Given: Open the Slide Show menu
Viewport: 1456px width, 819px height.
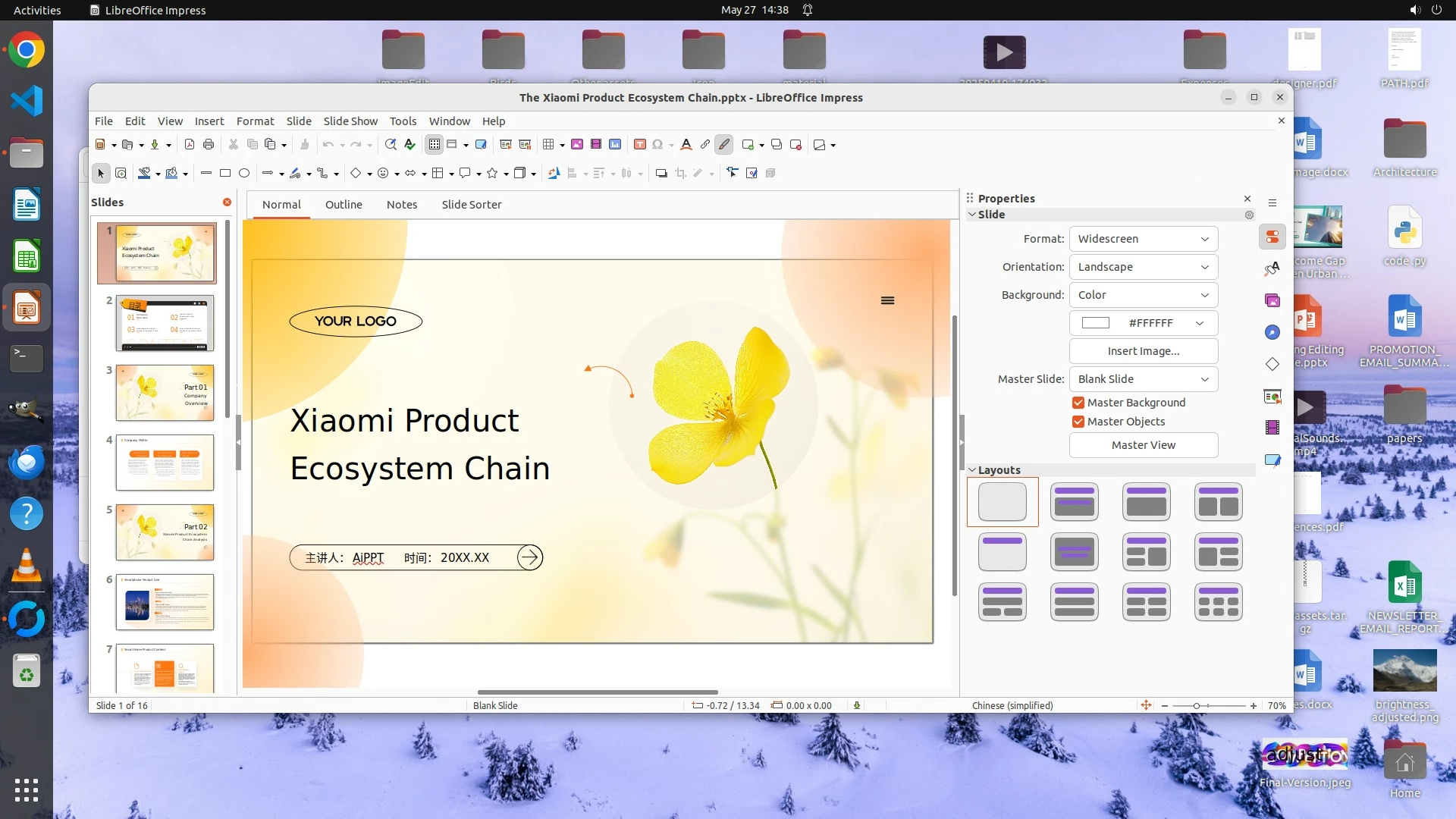Looking at the screenshot, I should click(x=350, y=121).
